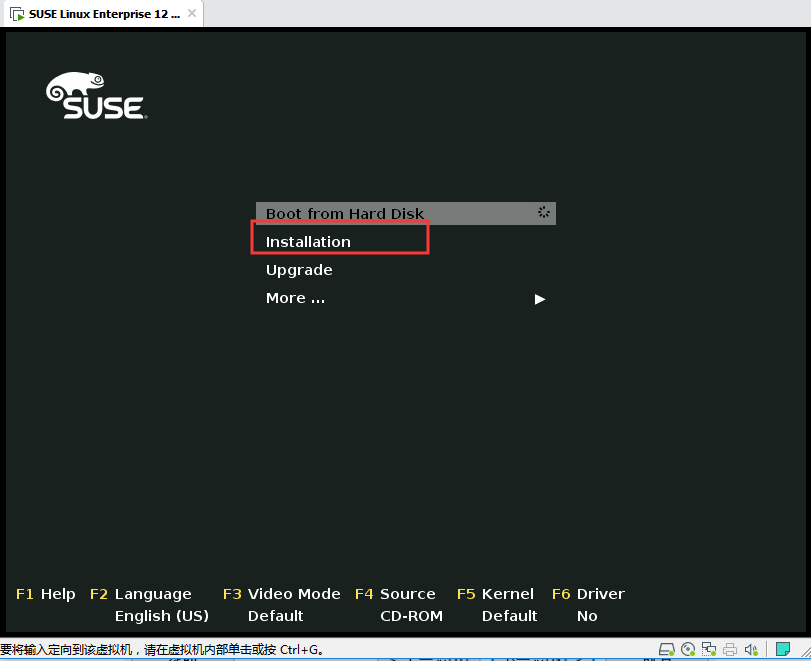Open the F4 Source selector showing CD-ROM
Image resolution: width=811 pixels, height=661 pixels.
[395, 593]
